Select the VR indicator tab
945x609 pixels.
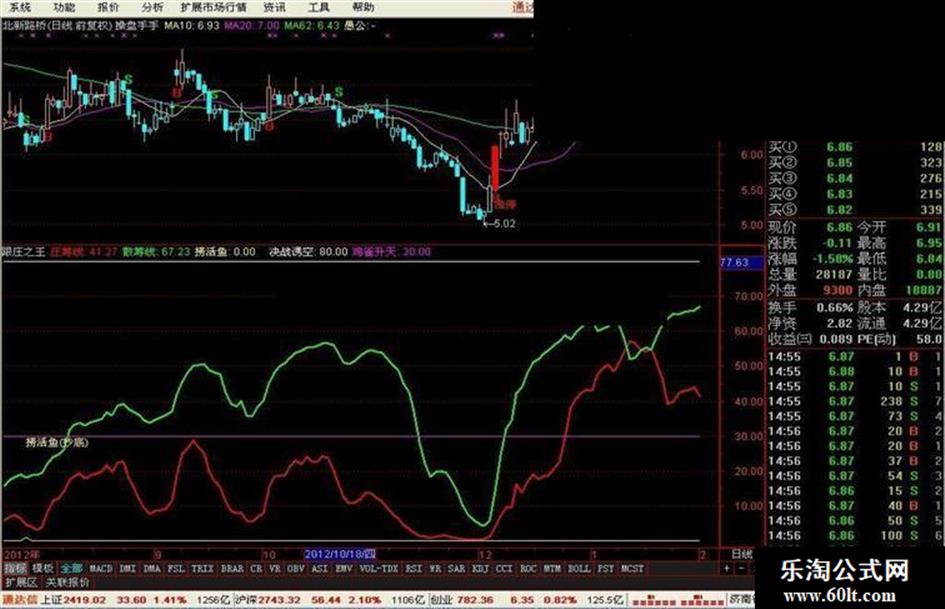[275, 569]
